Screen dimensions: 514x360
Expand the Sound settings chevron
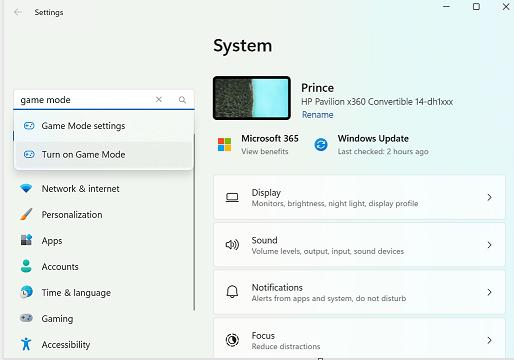click(489, 245)
